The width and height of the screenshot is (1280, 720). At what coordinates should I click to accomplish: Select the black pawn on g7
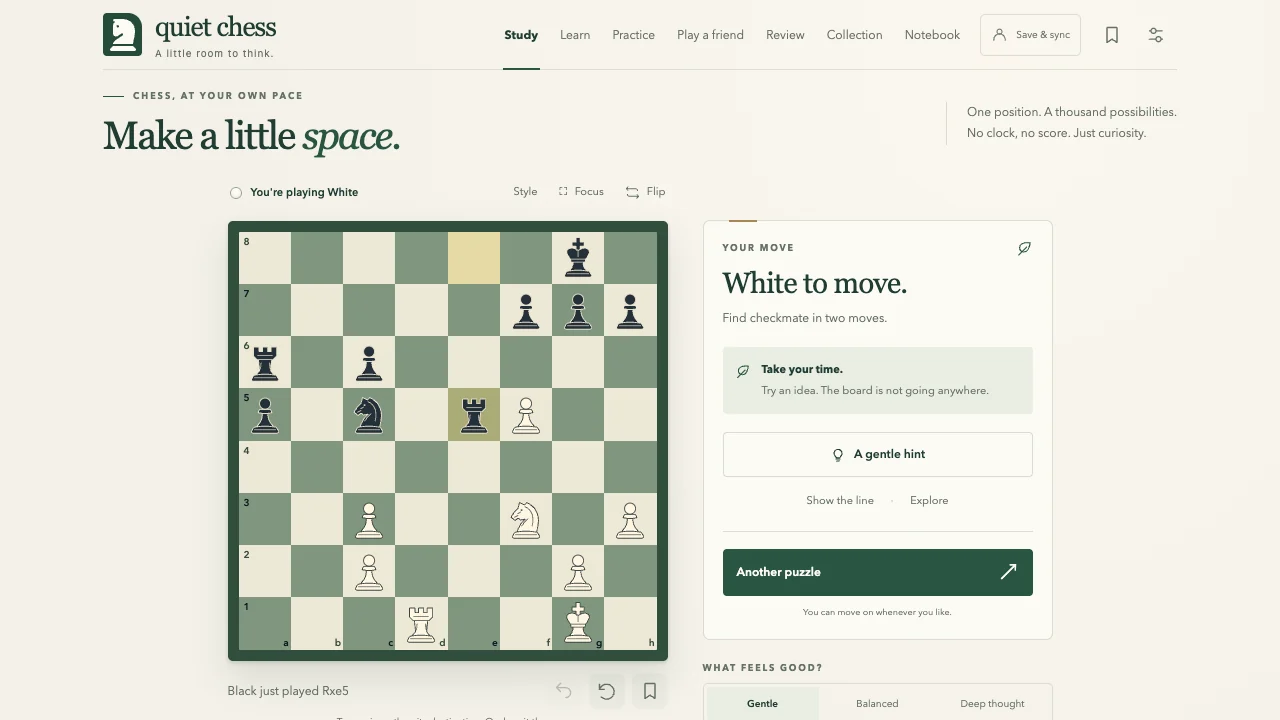point(578,310)
